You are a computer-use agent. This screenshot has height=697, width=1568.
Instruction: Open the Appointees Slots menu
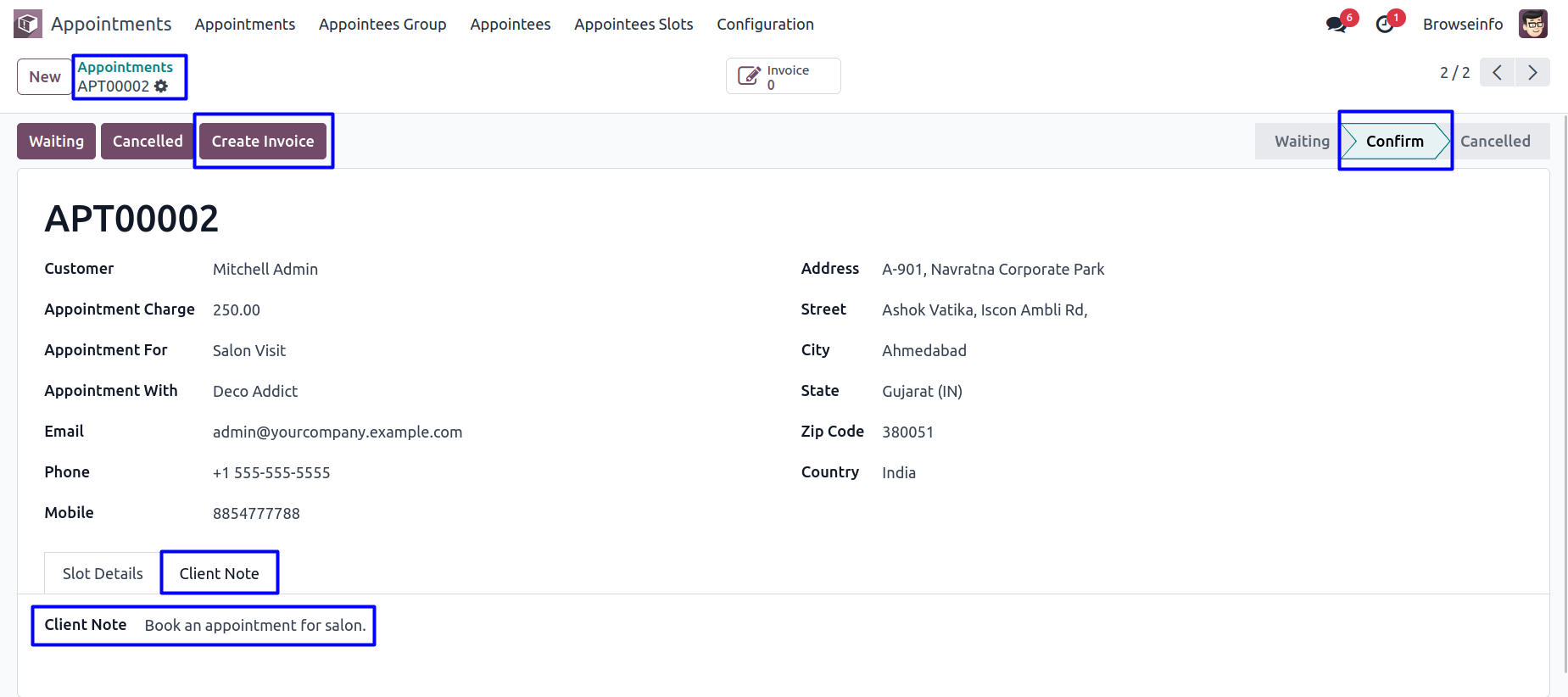click(x=633, y=25)
